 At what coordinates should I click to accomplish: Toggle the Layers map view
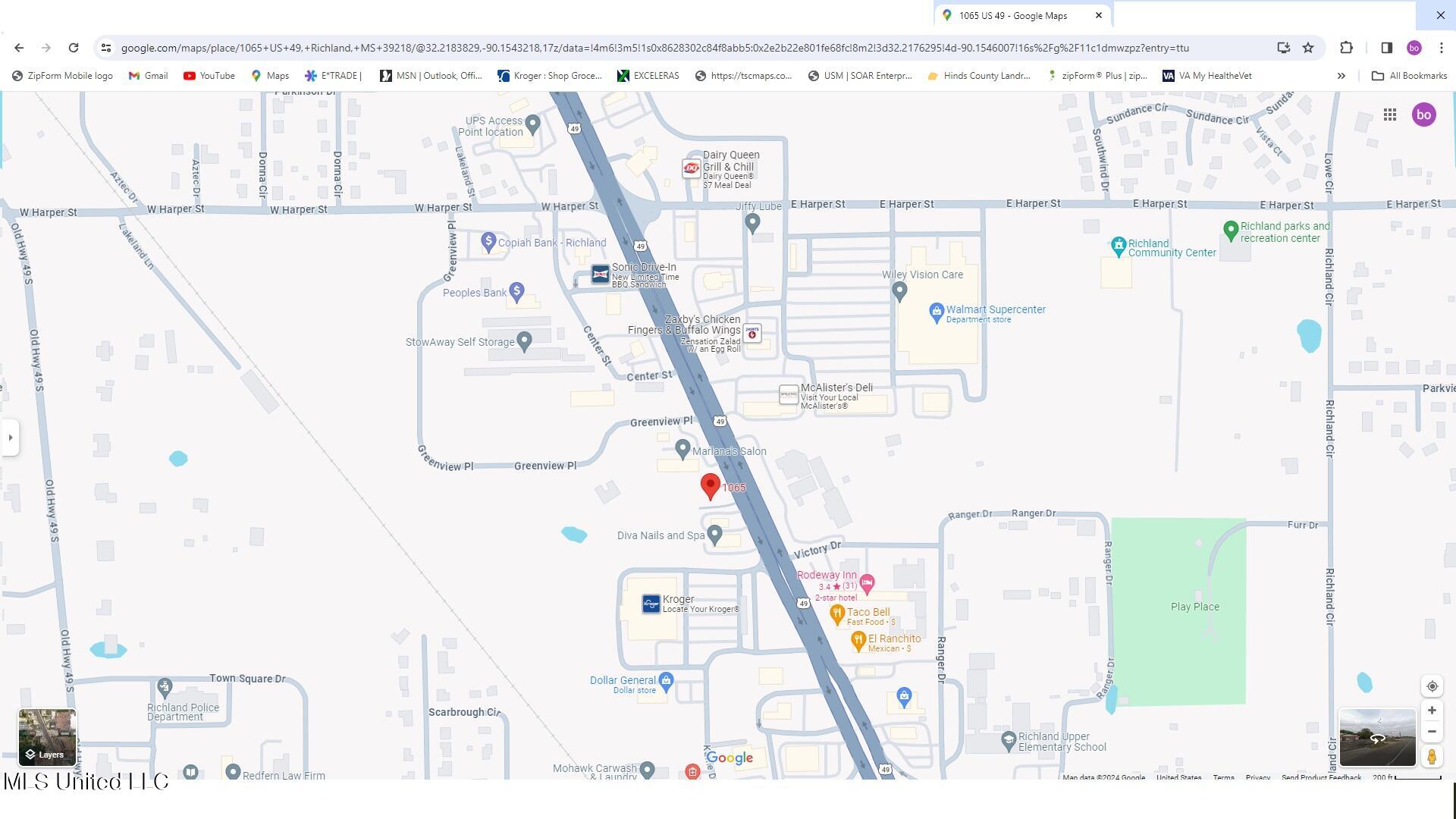pos(47,737)
